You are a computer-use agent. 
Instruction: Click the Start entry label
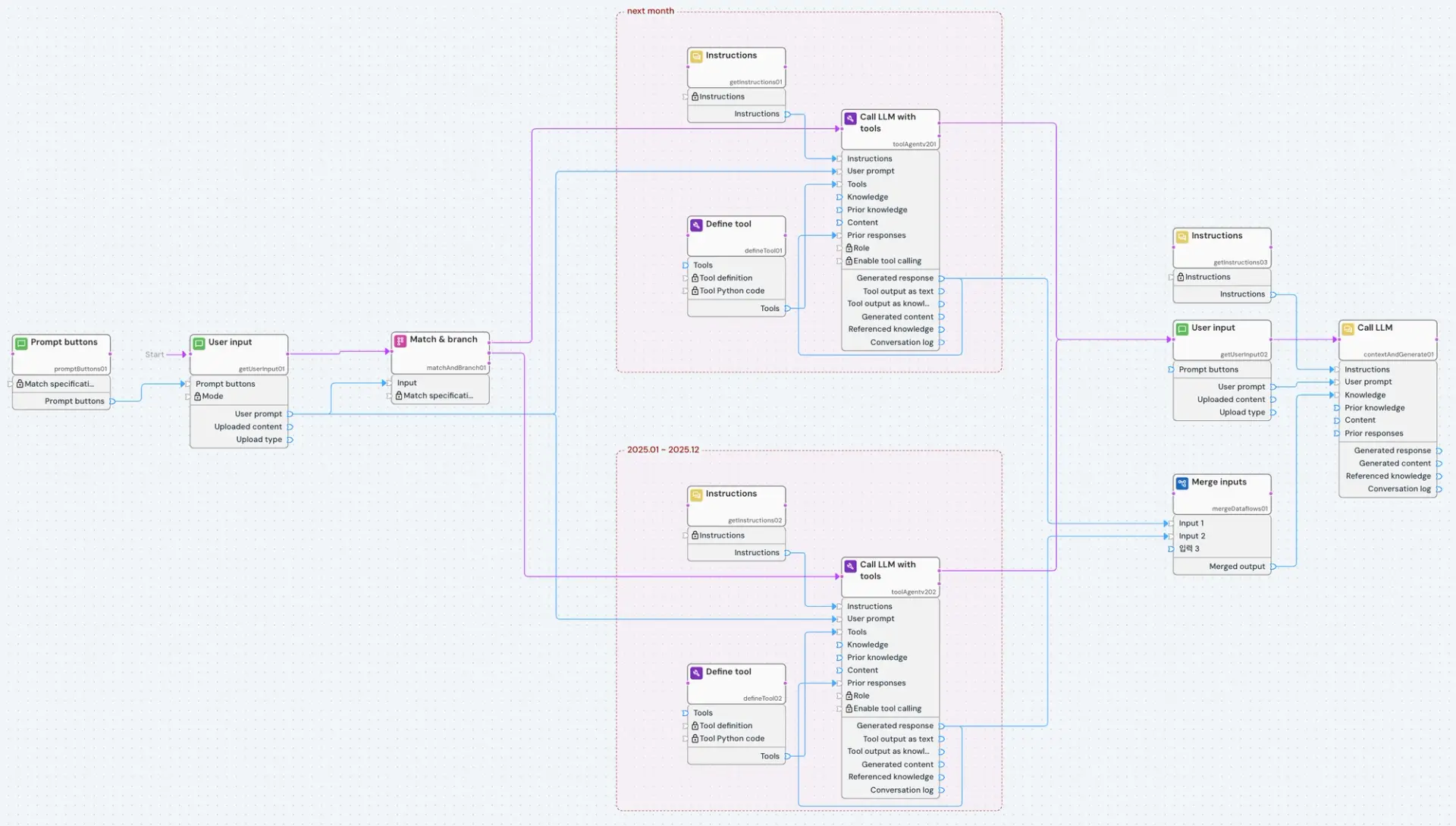pos(154,354)
